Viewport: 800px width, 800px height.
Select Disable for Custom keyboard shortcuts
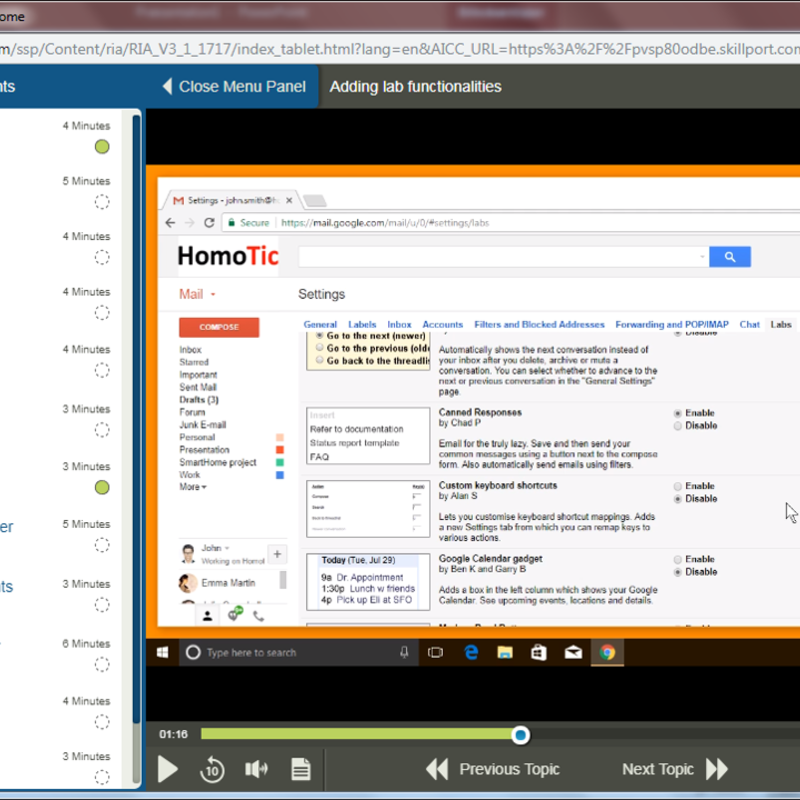678,499
